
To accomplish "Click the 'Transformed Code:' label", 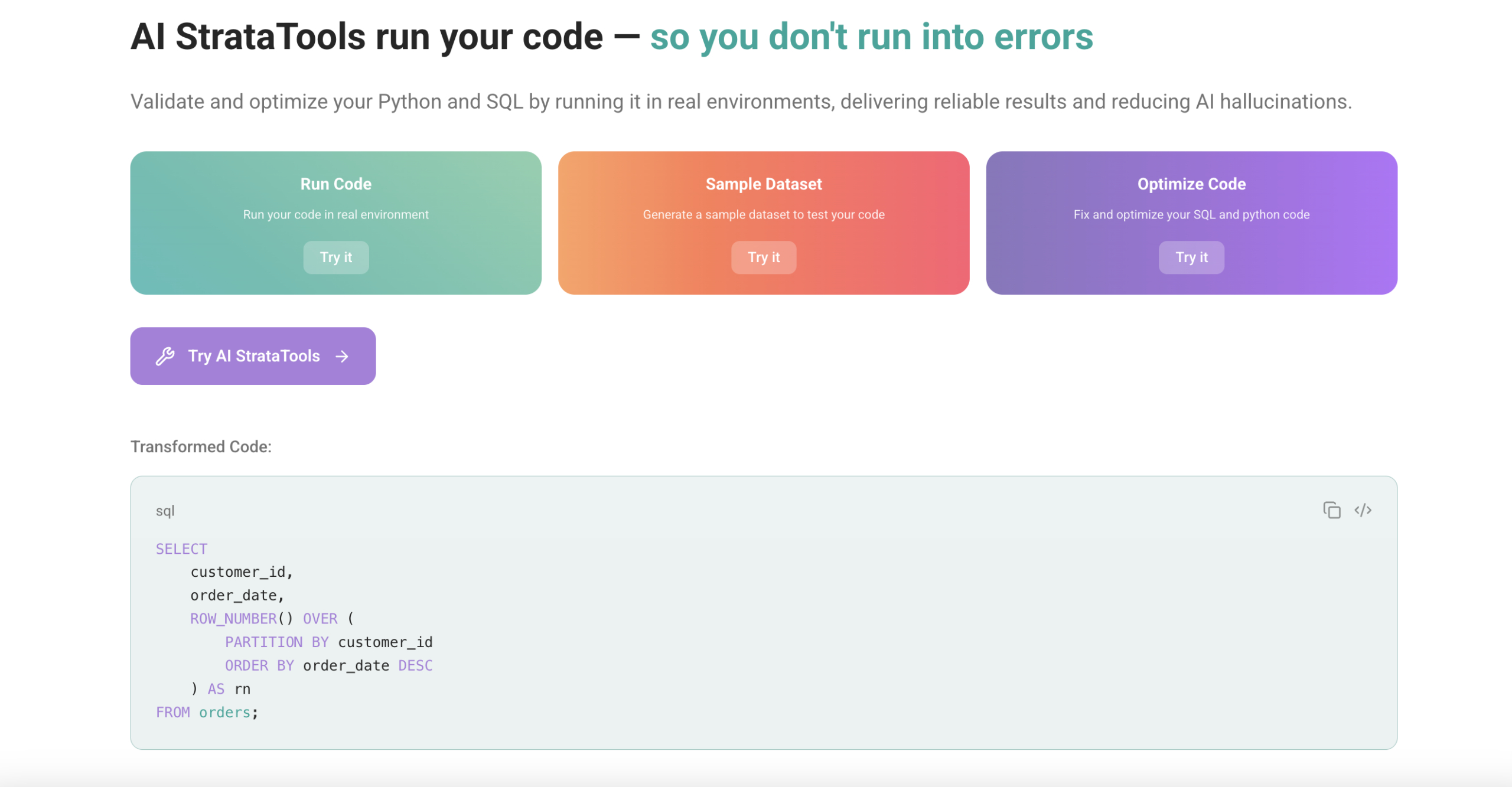I will tap(201, 447).
